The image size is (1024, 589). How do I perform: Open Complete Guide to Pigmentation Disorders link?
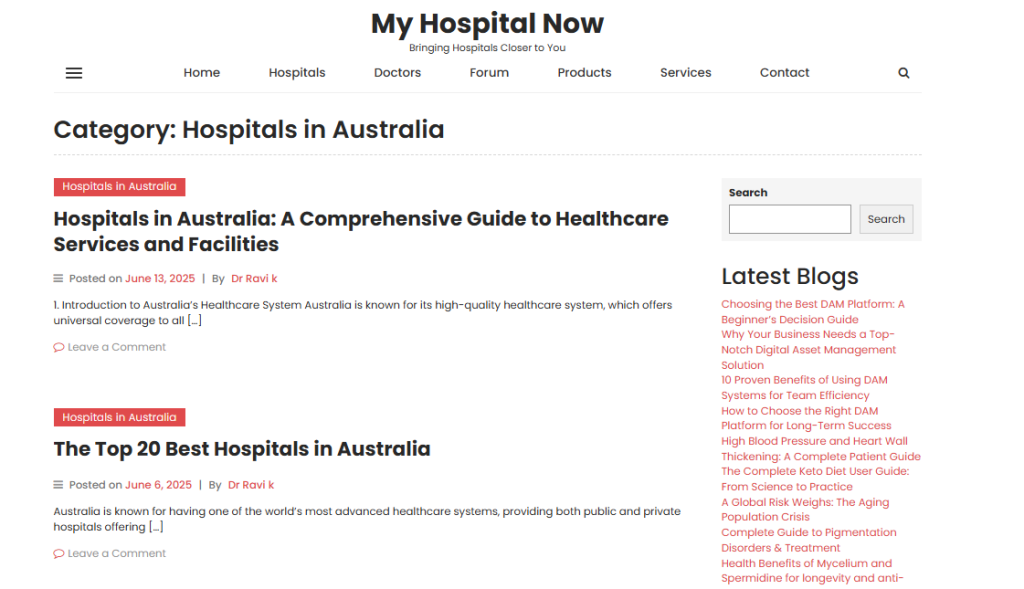click(x=809, y=541)
